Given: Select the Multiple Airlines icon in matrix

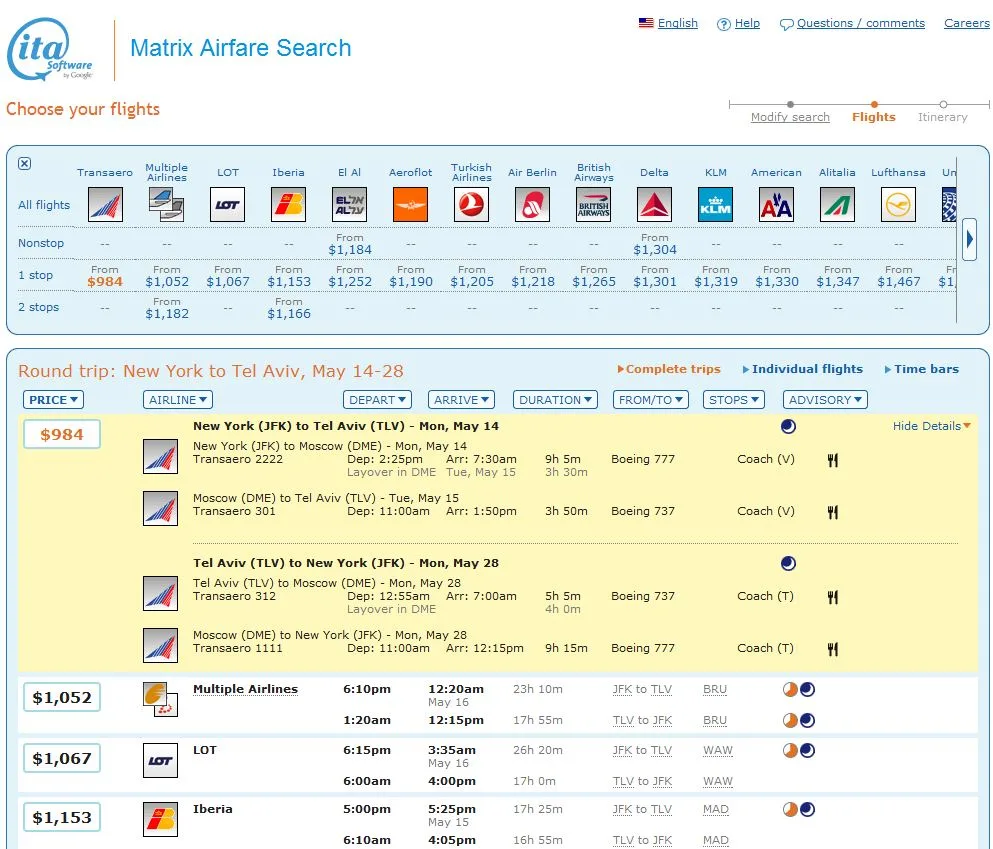Looking at the screenshot, I should (166, 204).
